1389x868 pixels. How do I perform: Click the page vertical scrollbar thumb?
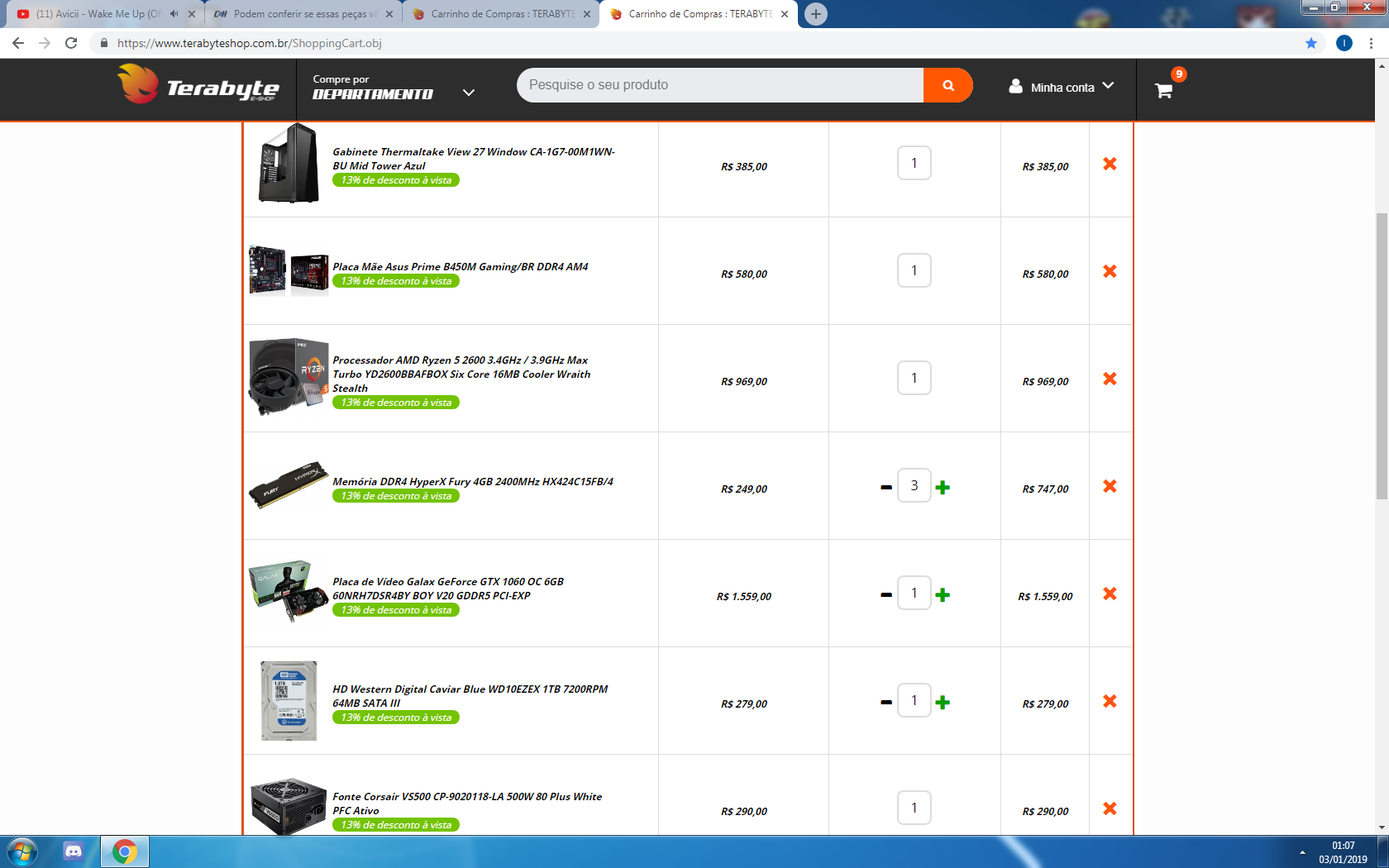pos(1382,355)
